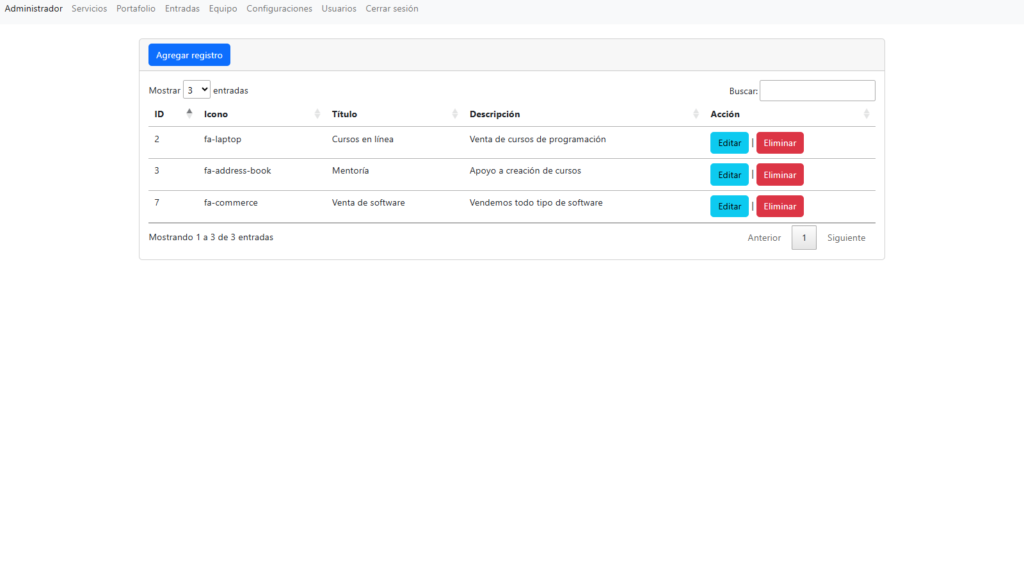The image size is (1024, 586).
Task: Select page 1 in pagination
Action: (804, 238)
